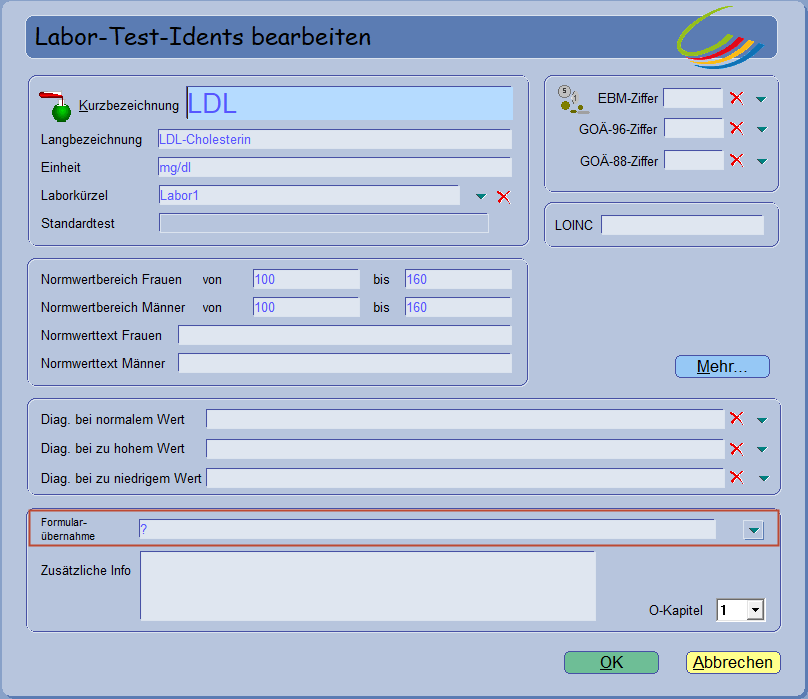Image resolution: width=808 pixels, height=699 pixels.
Task: Open the O-Kapitel dropdown
Action: 753,609
